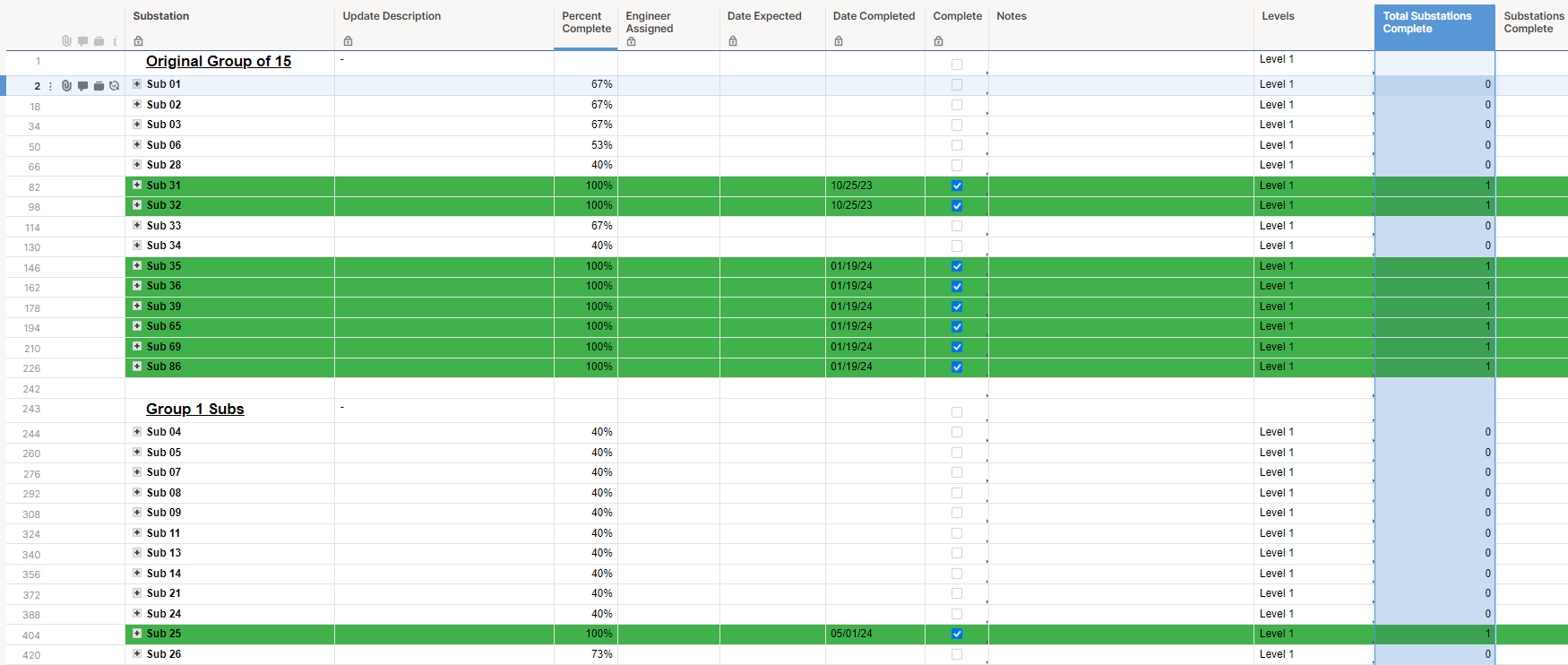Open comments for the Sub 01 row

click(82, 86)
